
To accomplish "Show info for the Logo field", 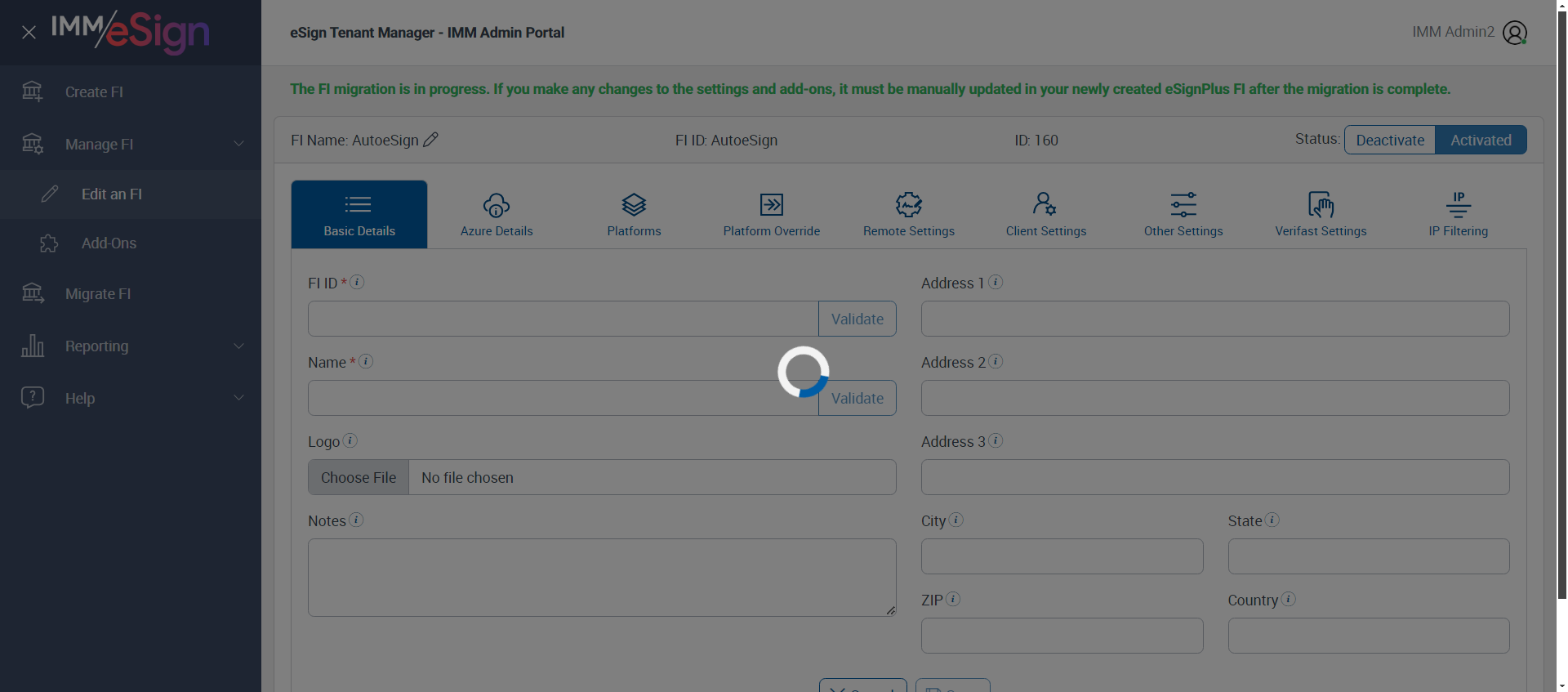I will click(350, 440).
